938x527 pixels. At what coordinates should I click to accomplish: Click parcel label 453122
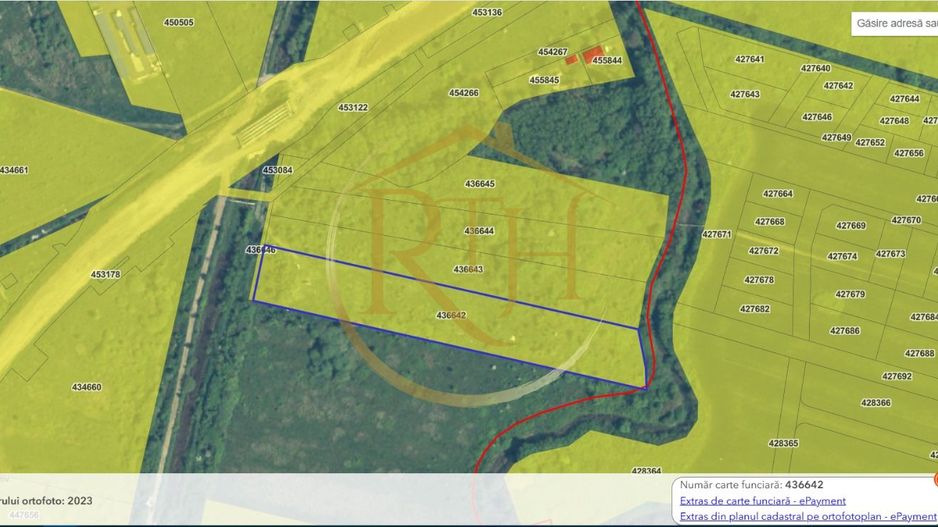click(353, 107)
